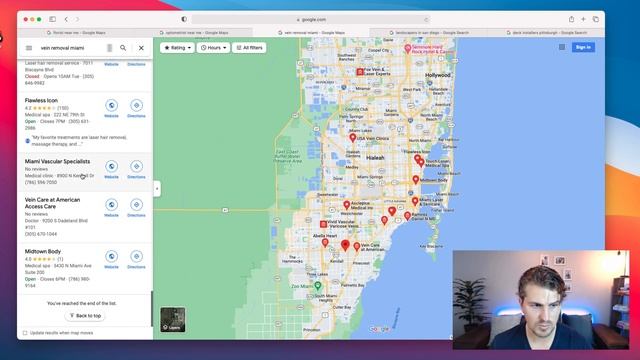
Task: Click the search magnifier icon
Action: tap(123, 48)
